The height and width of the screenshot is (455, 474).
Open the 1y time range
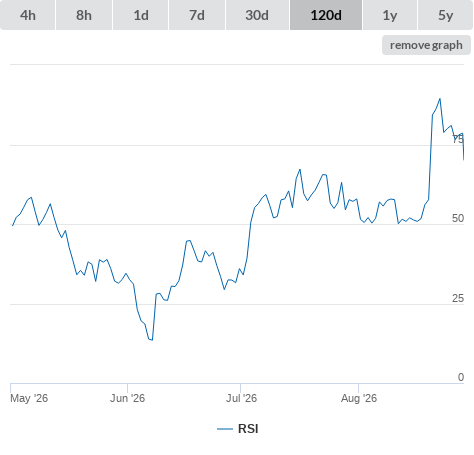390,15
